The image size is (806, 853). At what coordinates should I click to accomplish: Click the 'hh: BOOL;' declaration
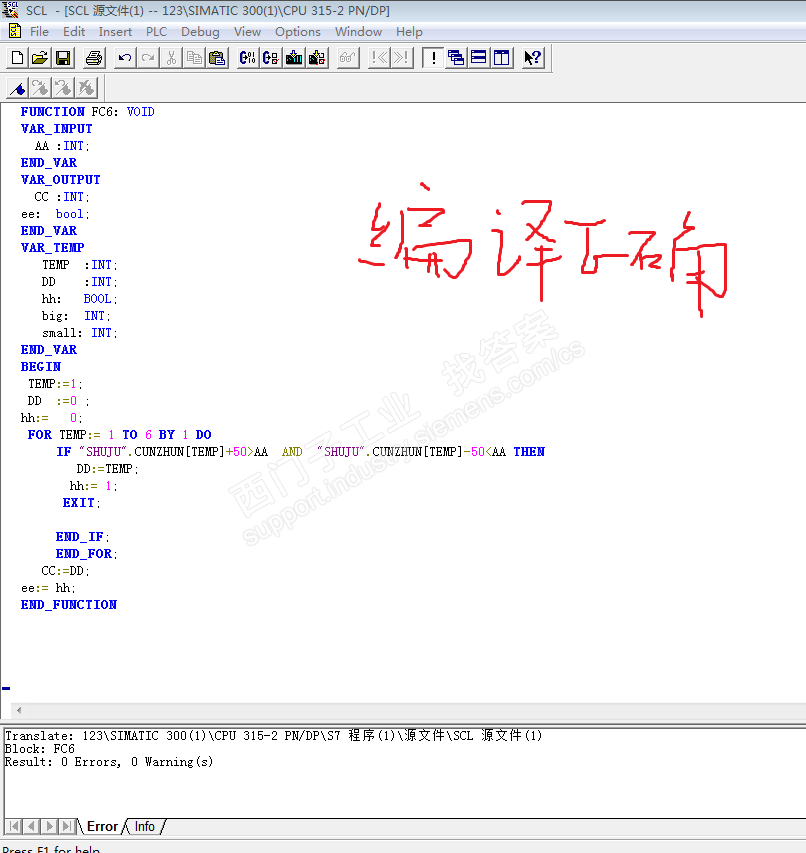(79, 299)
